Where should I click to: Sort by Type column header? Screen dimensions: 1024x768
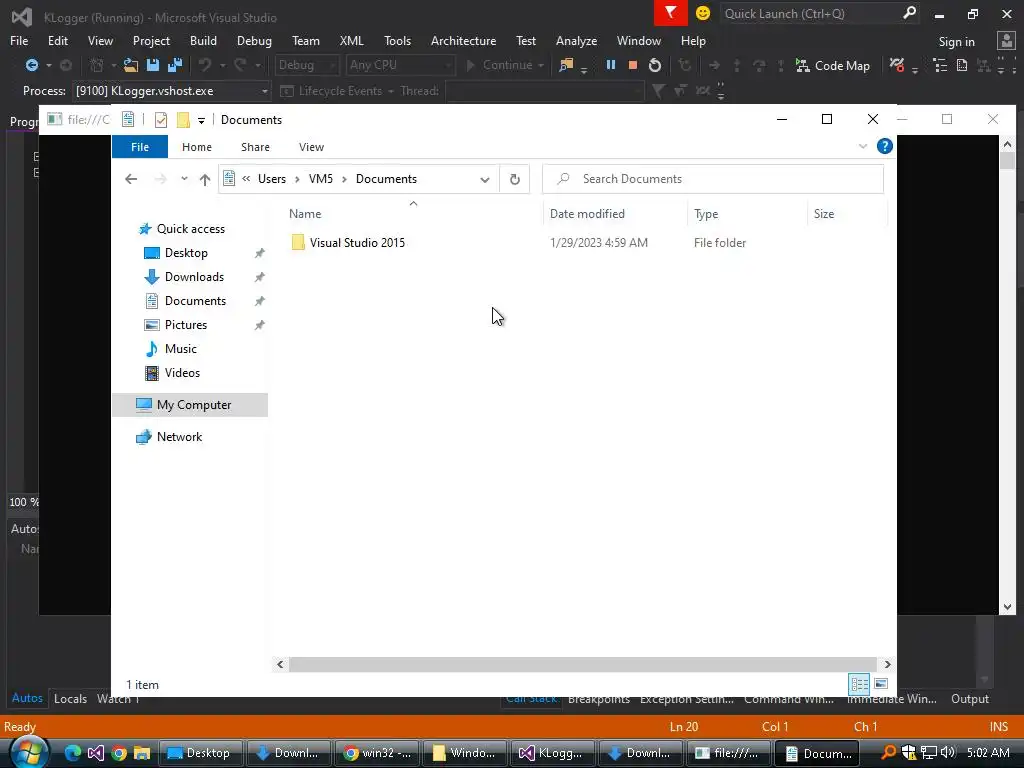747,214
